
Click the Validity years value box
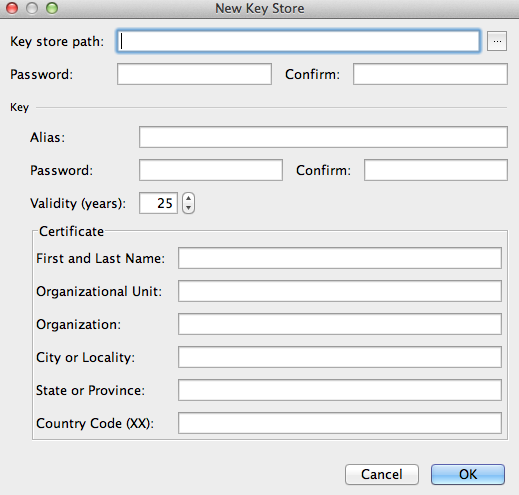click(158, 203)
